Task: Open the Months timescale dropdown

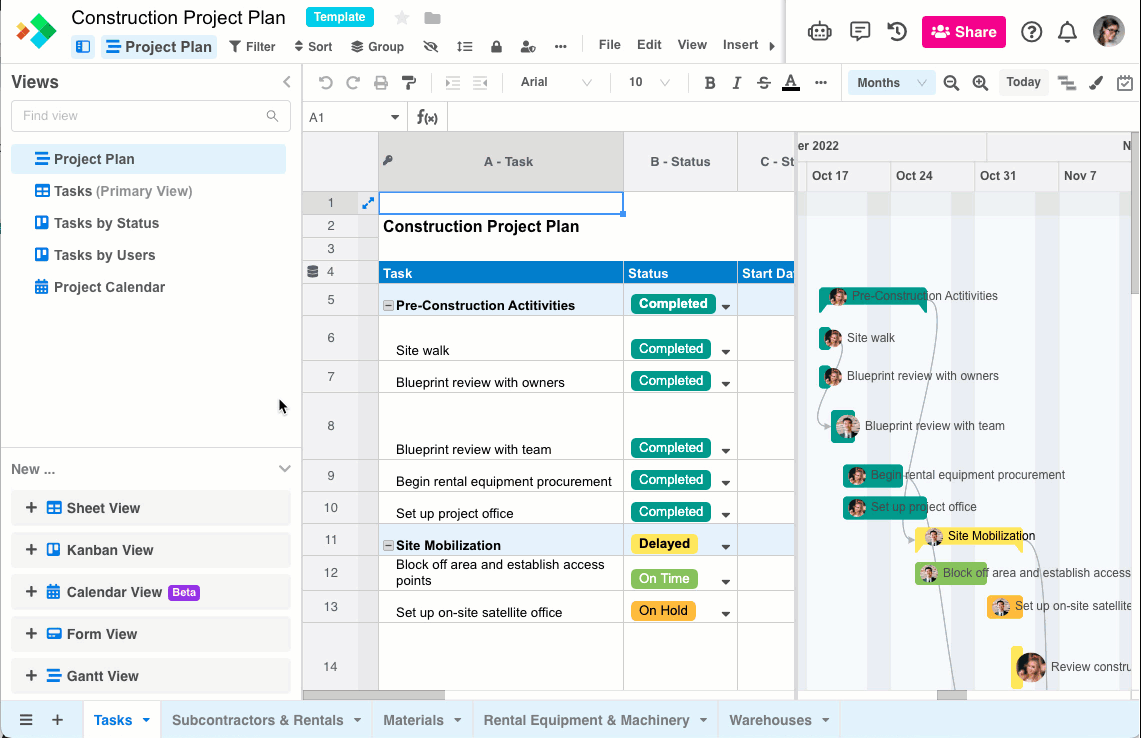Action: (x=889, y=83)
